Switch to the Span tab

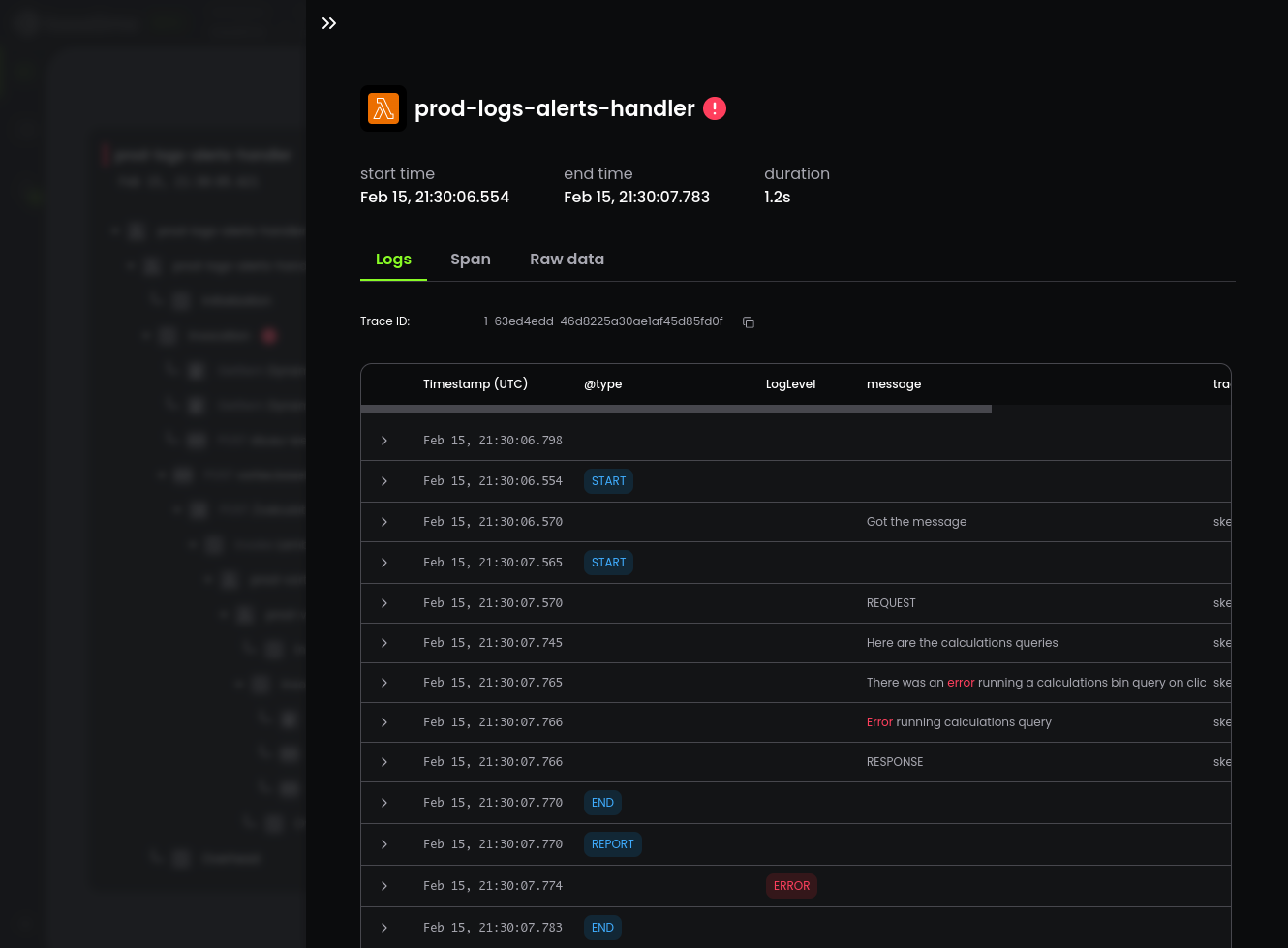tap(470, 260)
